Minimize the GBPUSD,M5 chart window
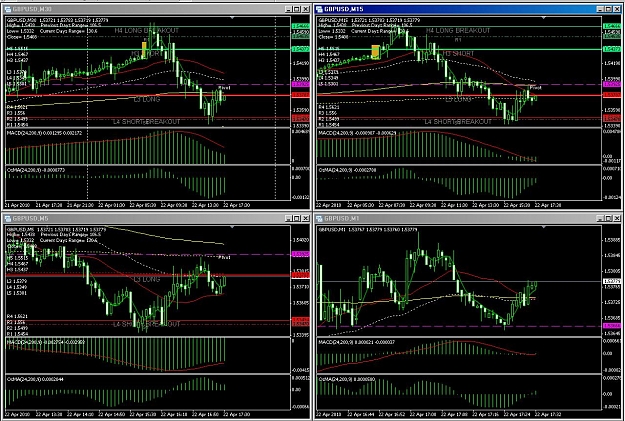The width and height of the screenshot is (625, 421). [x=289, y=218]
